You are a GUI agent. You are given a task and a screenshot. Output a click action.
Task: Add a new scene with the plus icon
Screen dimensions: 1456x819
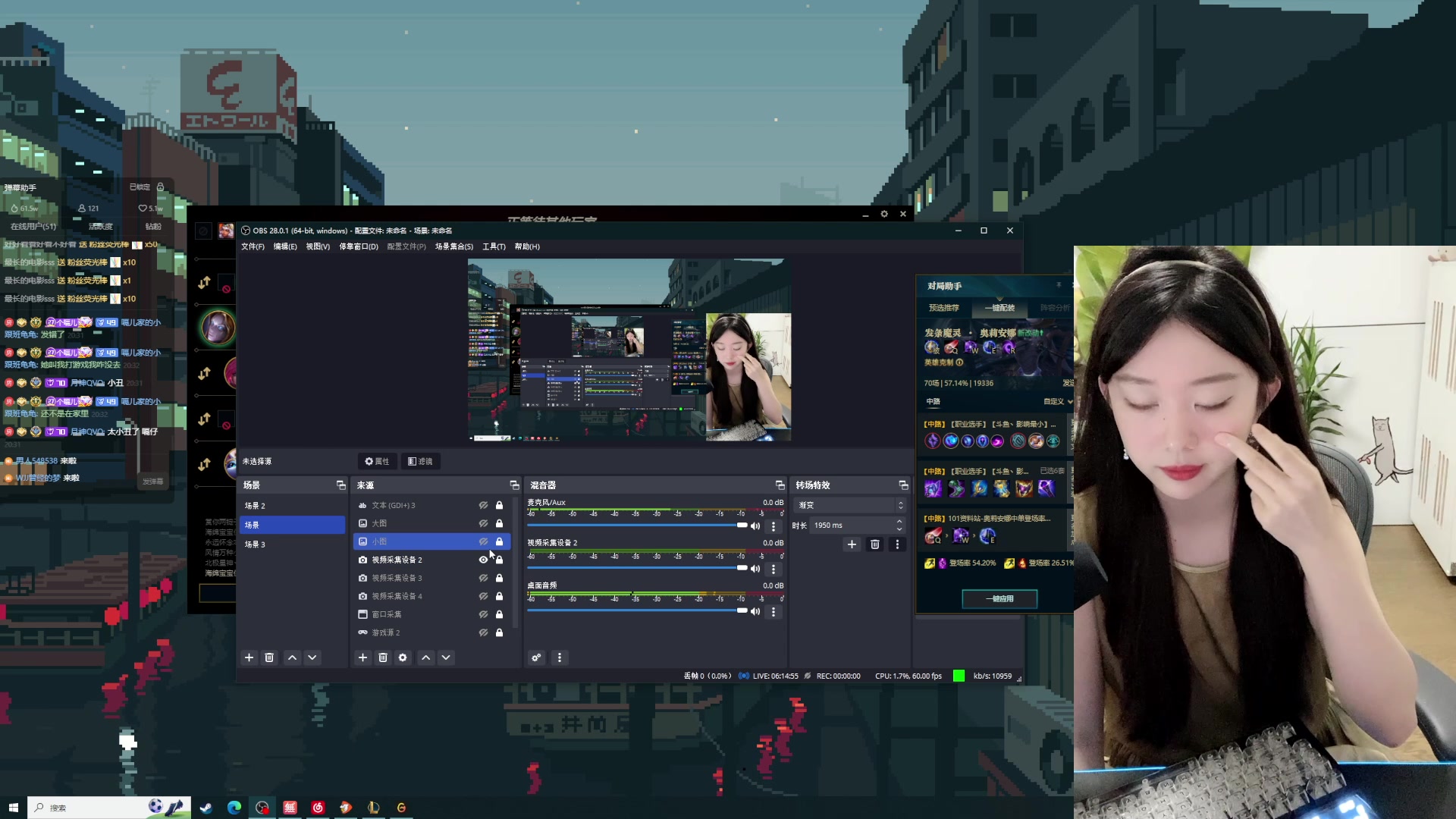249,657
